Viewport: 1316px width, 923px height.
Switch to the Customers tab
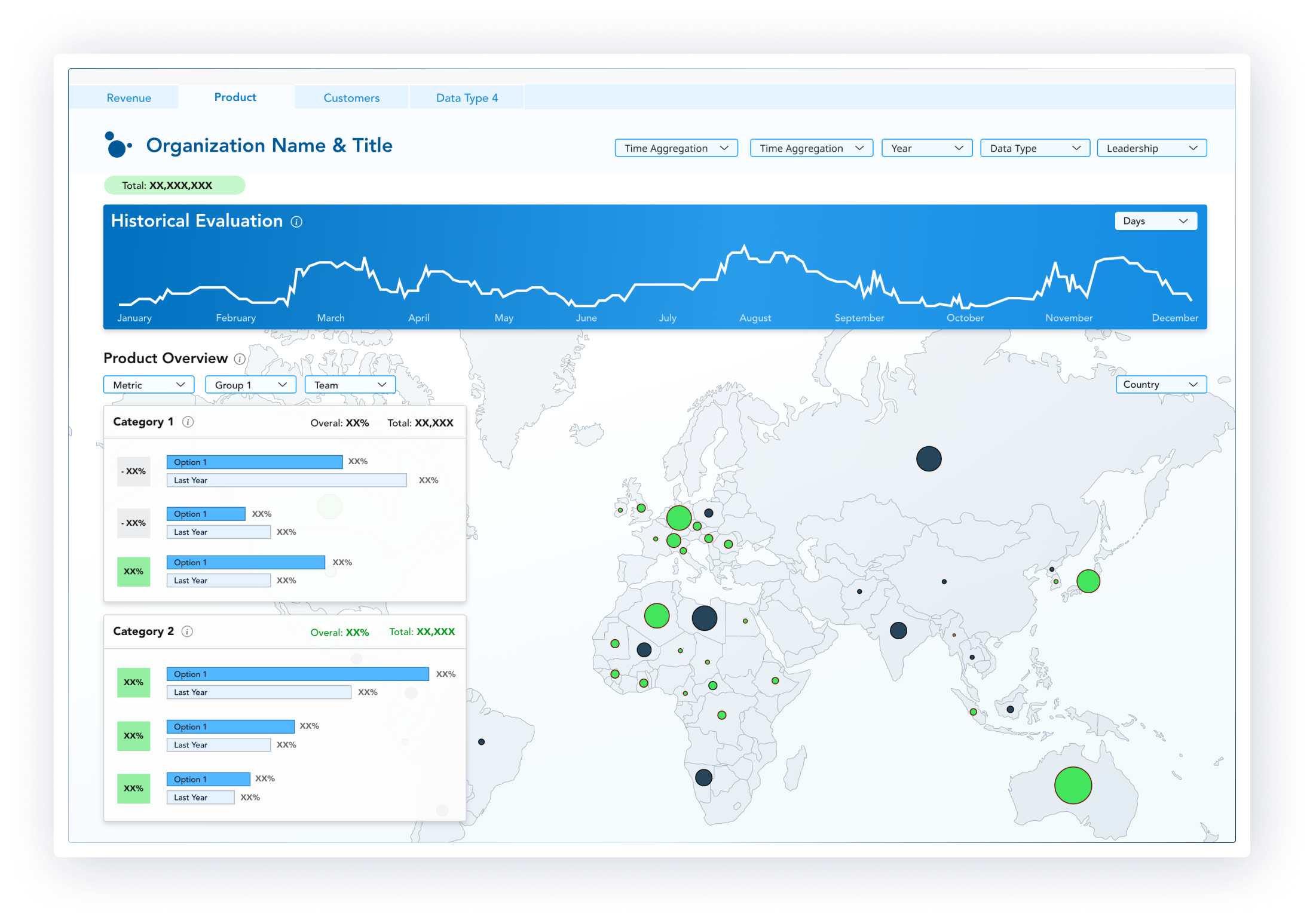tap(351, 98)
